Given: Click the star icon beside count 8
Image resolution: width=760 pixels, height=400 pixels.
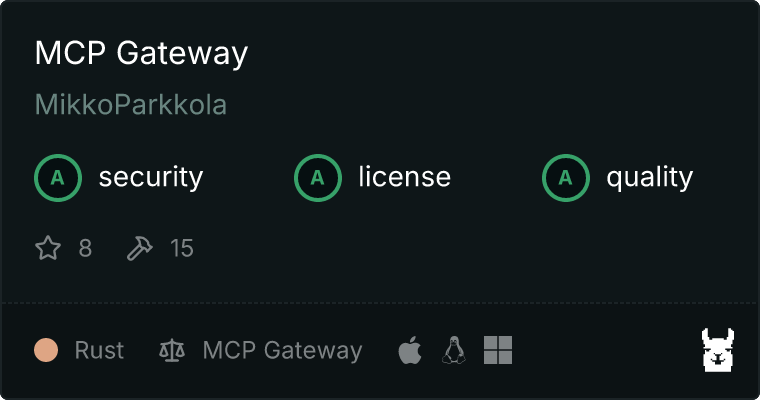Looking at the screenshot, I should pyautogui.click(x=48, y=248).
